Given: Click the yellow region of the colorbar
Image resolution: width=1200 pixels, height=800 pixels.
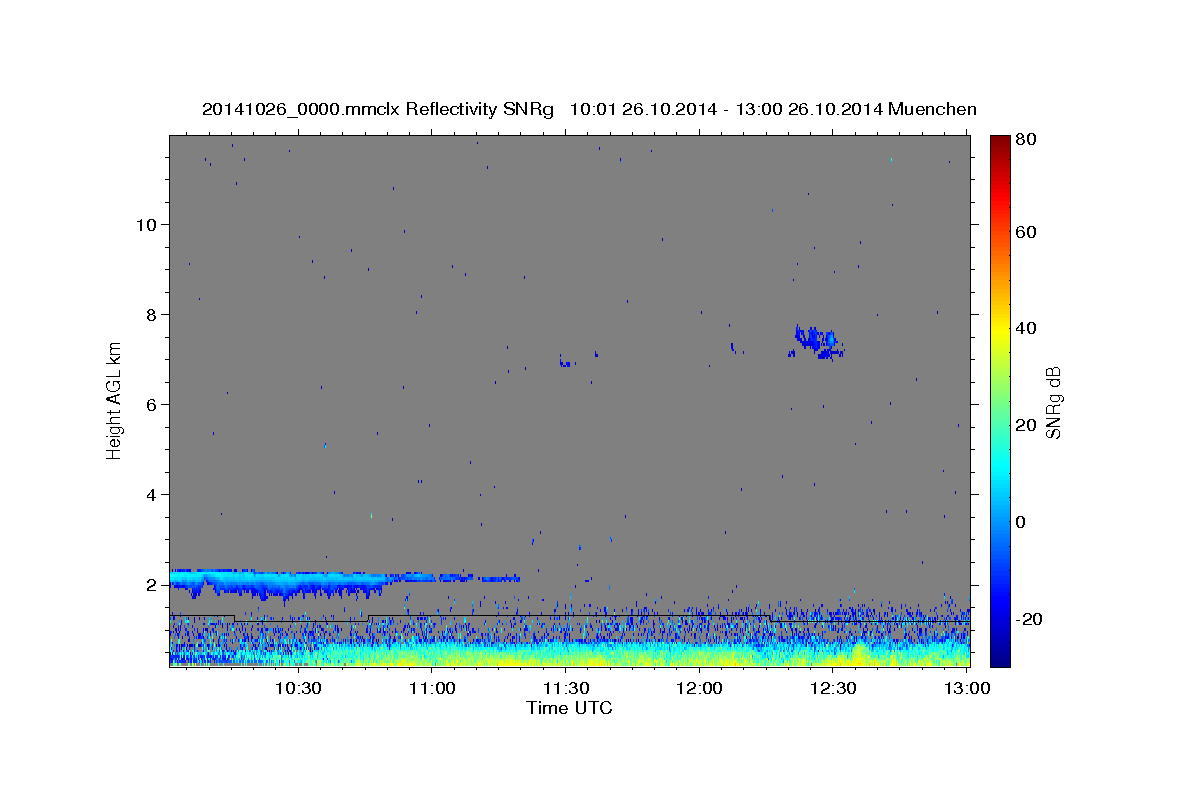Looking at the screenshot, I should [x=999, y=330].
